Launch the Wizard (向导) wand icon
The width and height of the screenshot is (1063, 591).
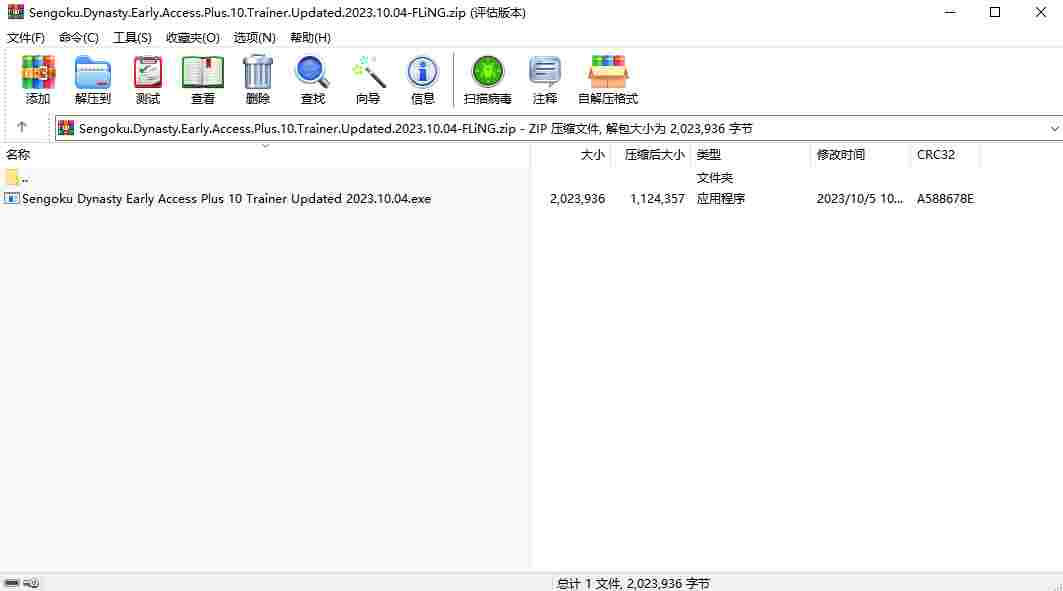pos(368,79)
